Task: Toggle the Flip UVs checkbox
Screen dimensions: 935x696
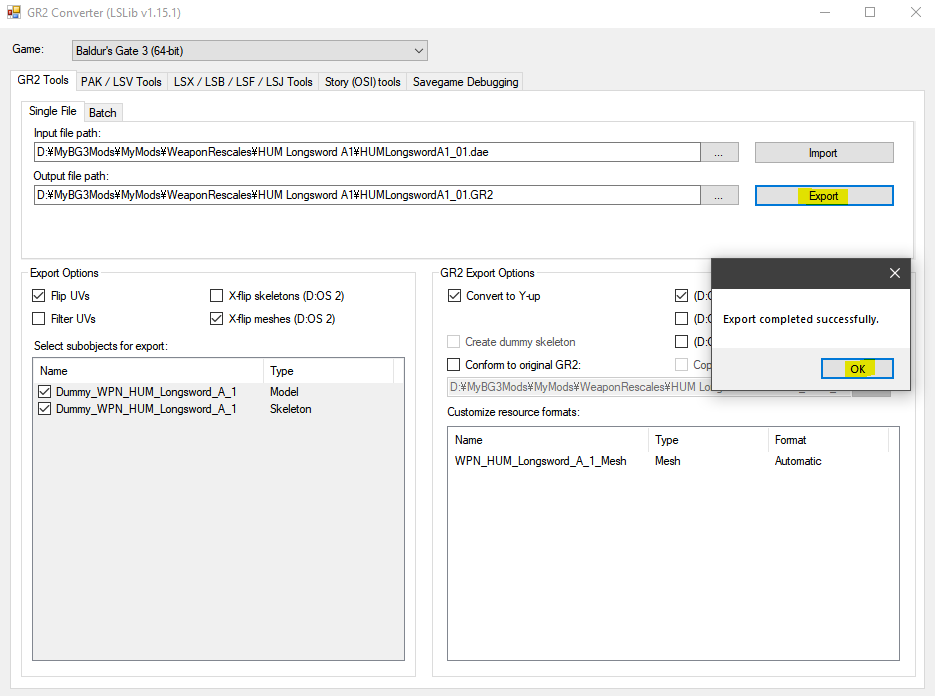Action: (39, 296)
